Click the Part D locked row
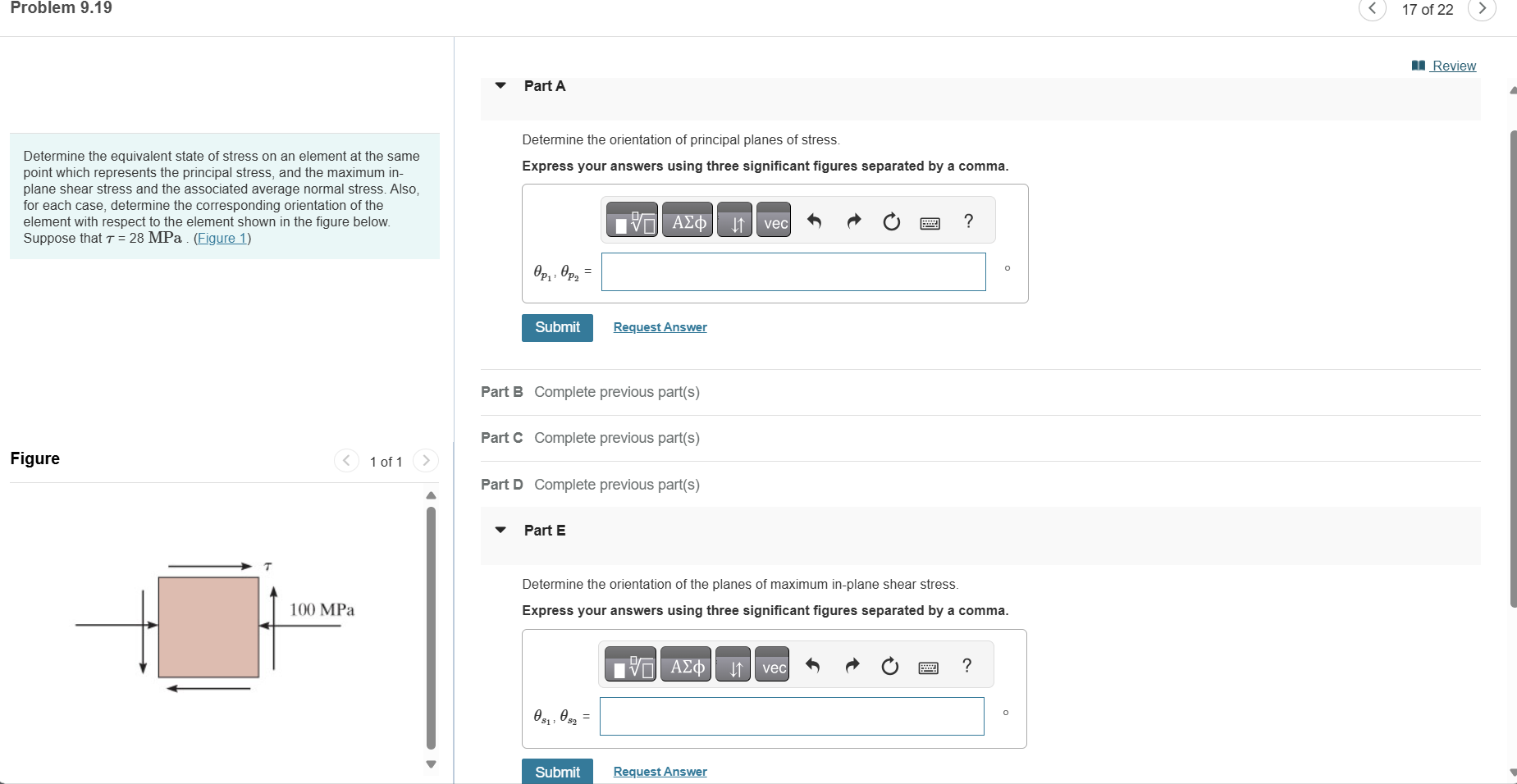1517x784 pixels. click(x=980, y=485)
